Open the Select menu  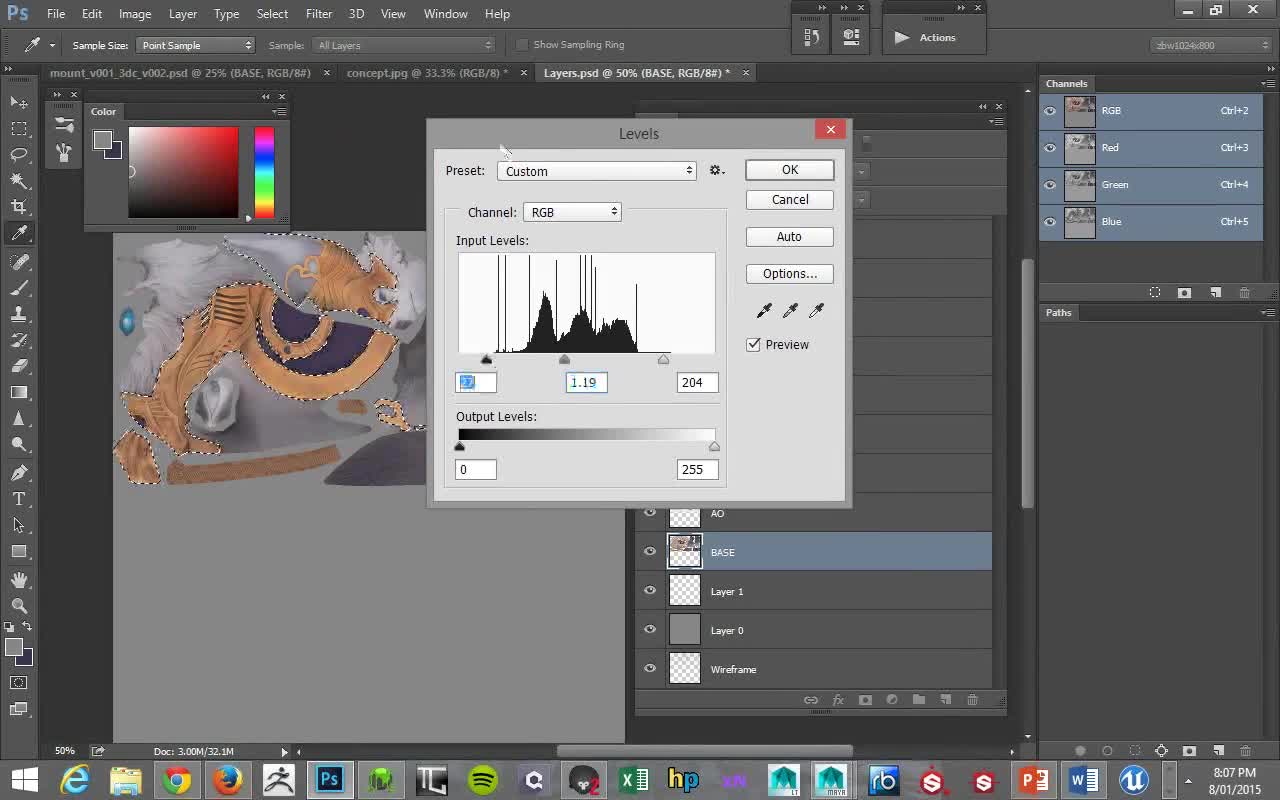click(272, 14)
